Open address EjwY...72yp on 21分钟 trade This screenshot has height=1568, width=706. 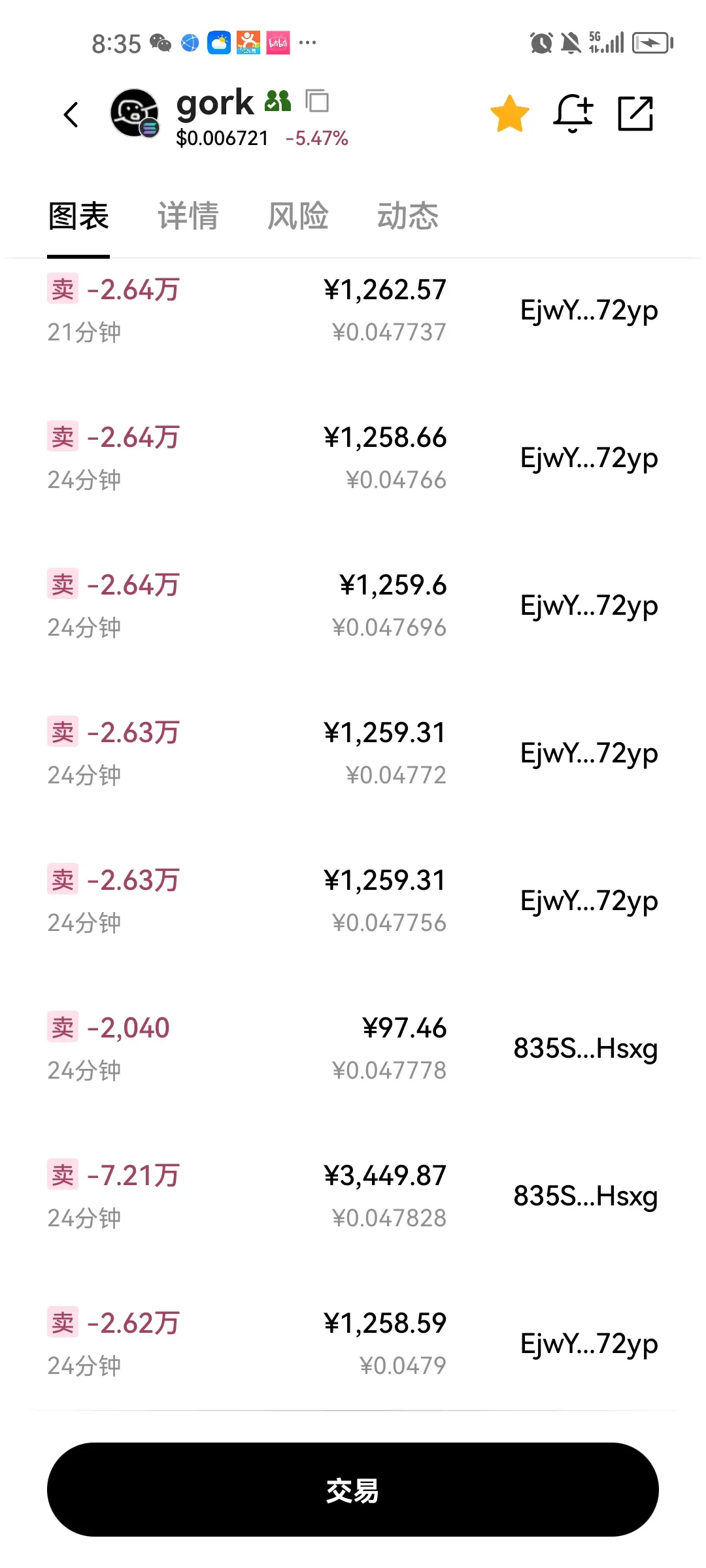point(589,310)
